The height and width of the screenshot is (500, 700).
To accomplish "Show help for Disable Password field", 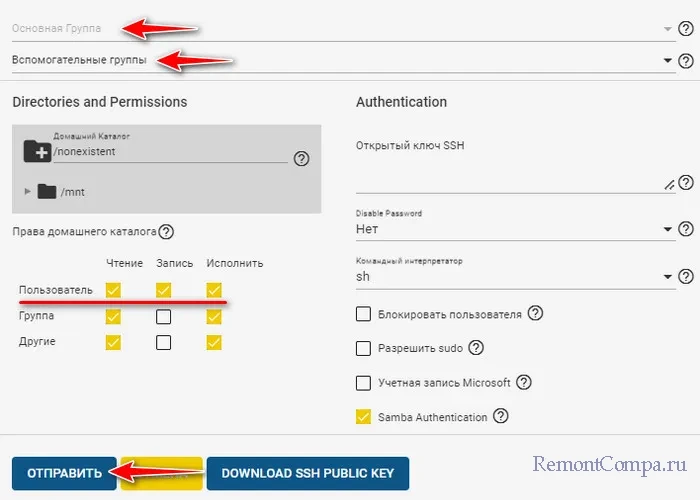I will [x=685, y=230].
